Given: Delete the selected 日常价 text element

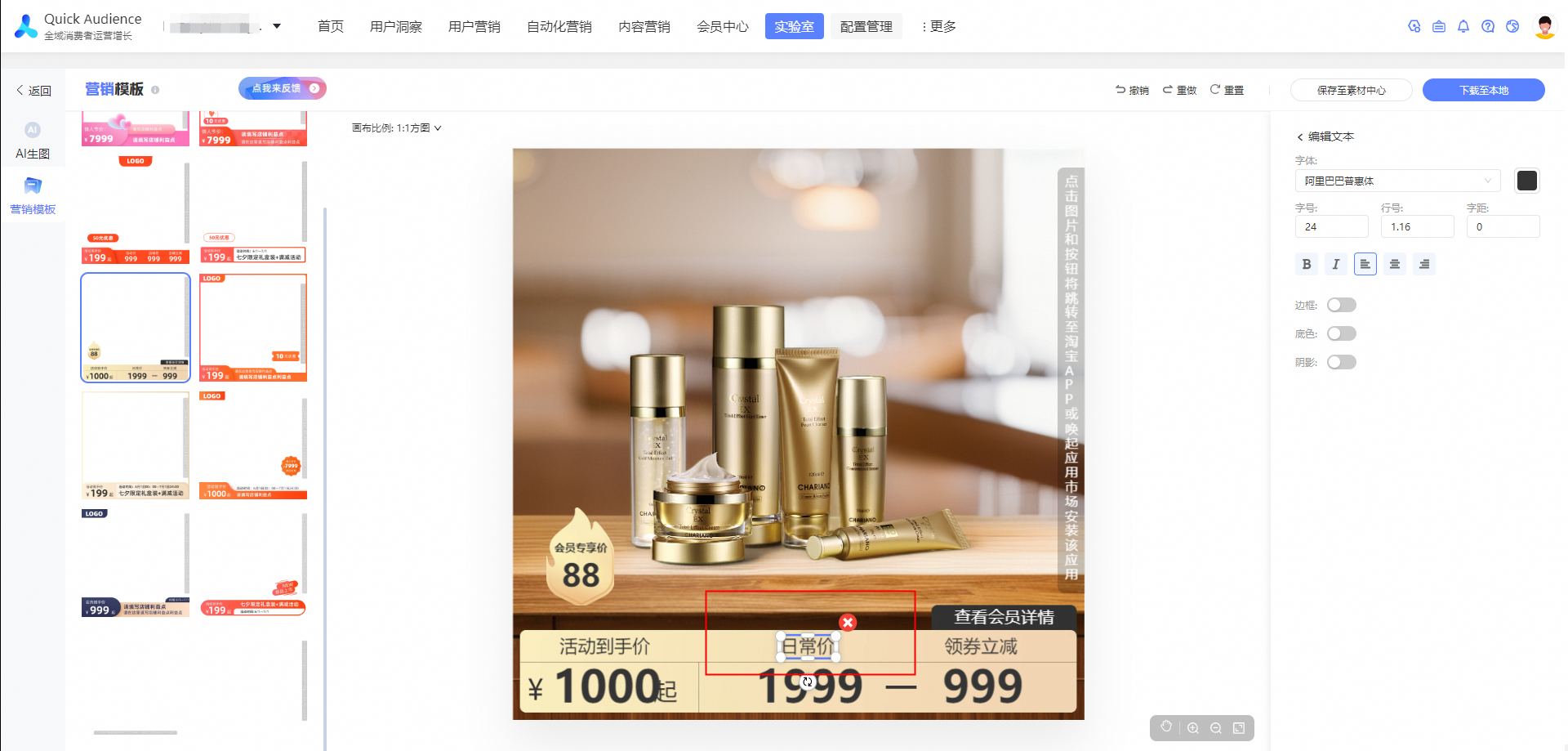Looking at the screenshot, I should point(848,623).
